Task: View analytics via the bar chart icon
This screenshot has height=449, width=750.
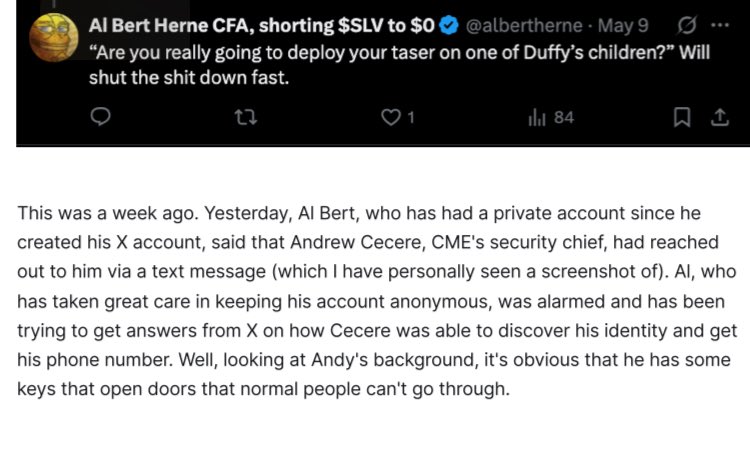Action: coord(537,117)
